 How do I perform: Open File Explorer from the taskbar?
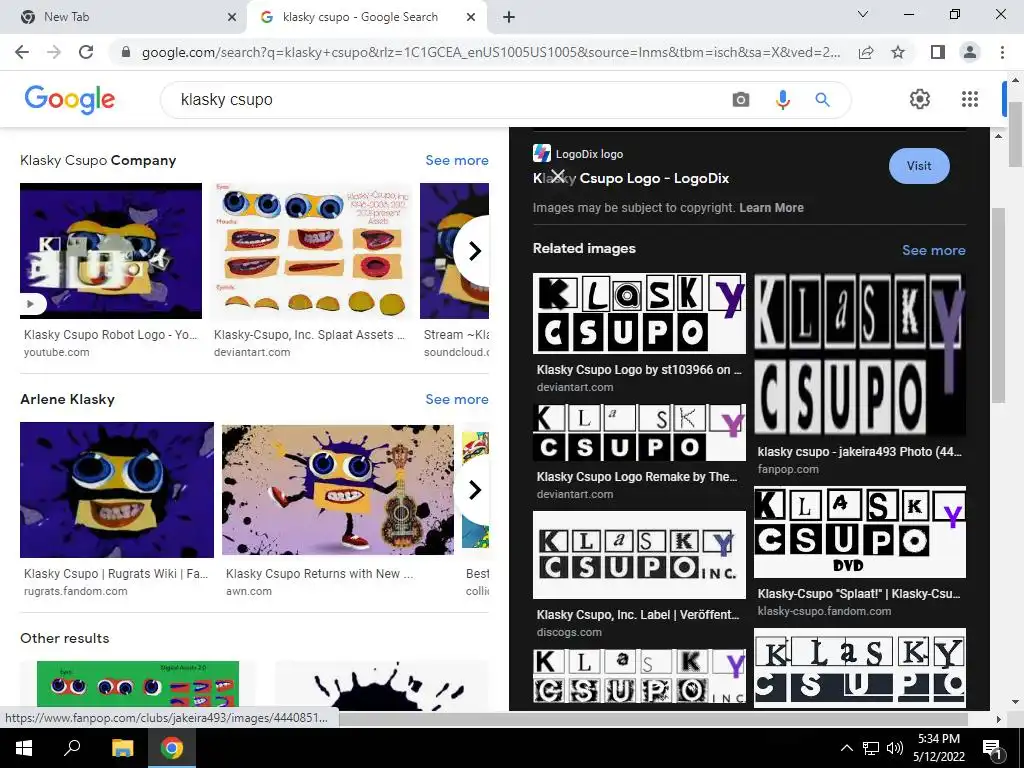point(122,748)
